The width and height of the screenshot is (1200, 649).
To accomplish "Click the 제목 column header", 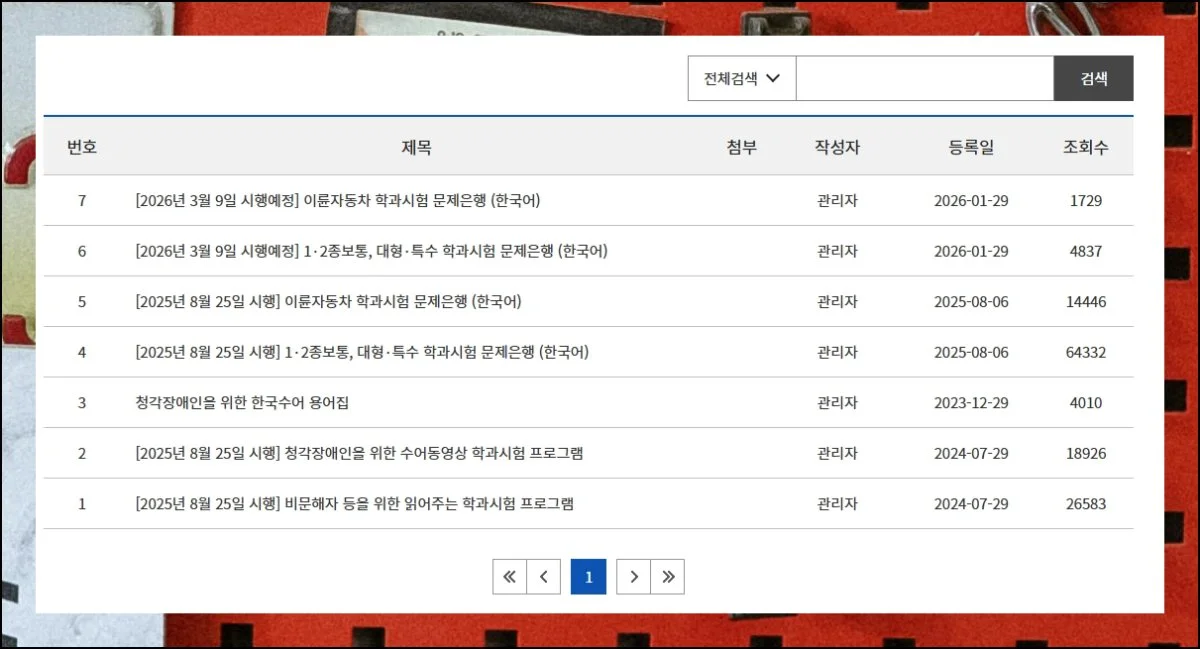I will coord(416,147).
